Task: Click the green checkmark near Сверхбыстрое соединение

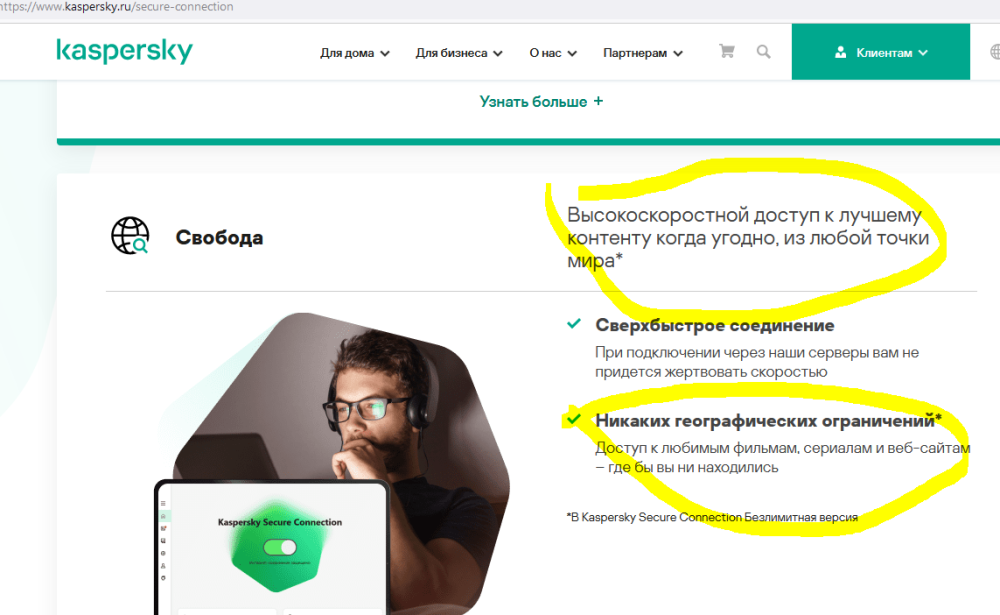Action: [574, 323]
